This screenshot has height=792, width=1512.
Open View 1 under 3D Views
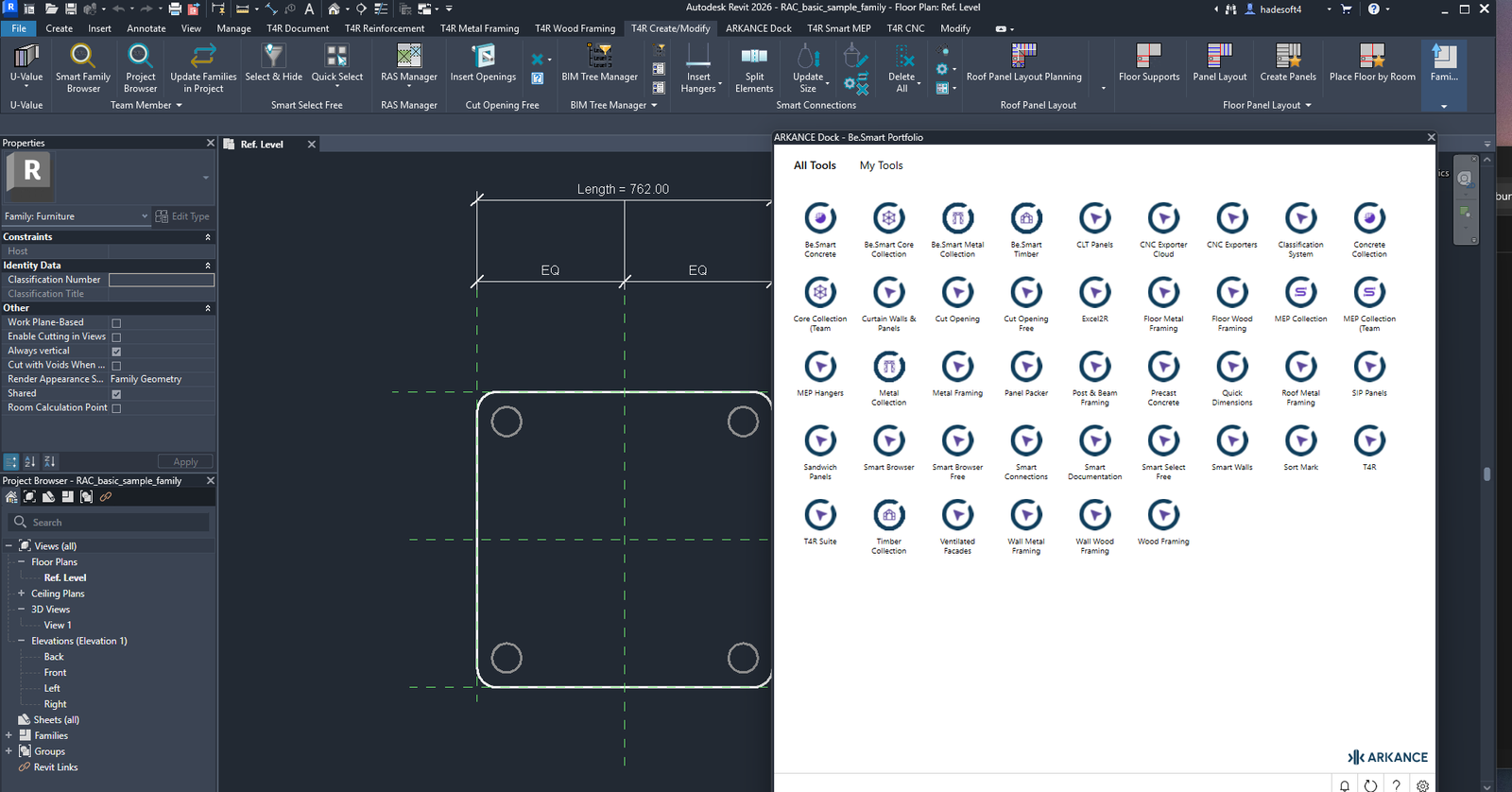click(57, 625)
